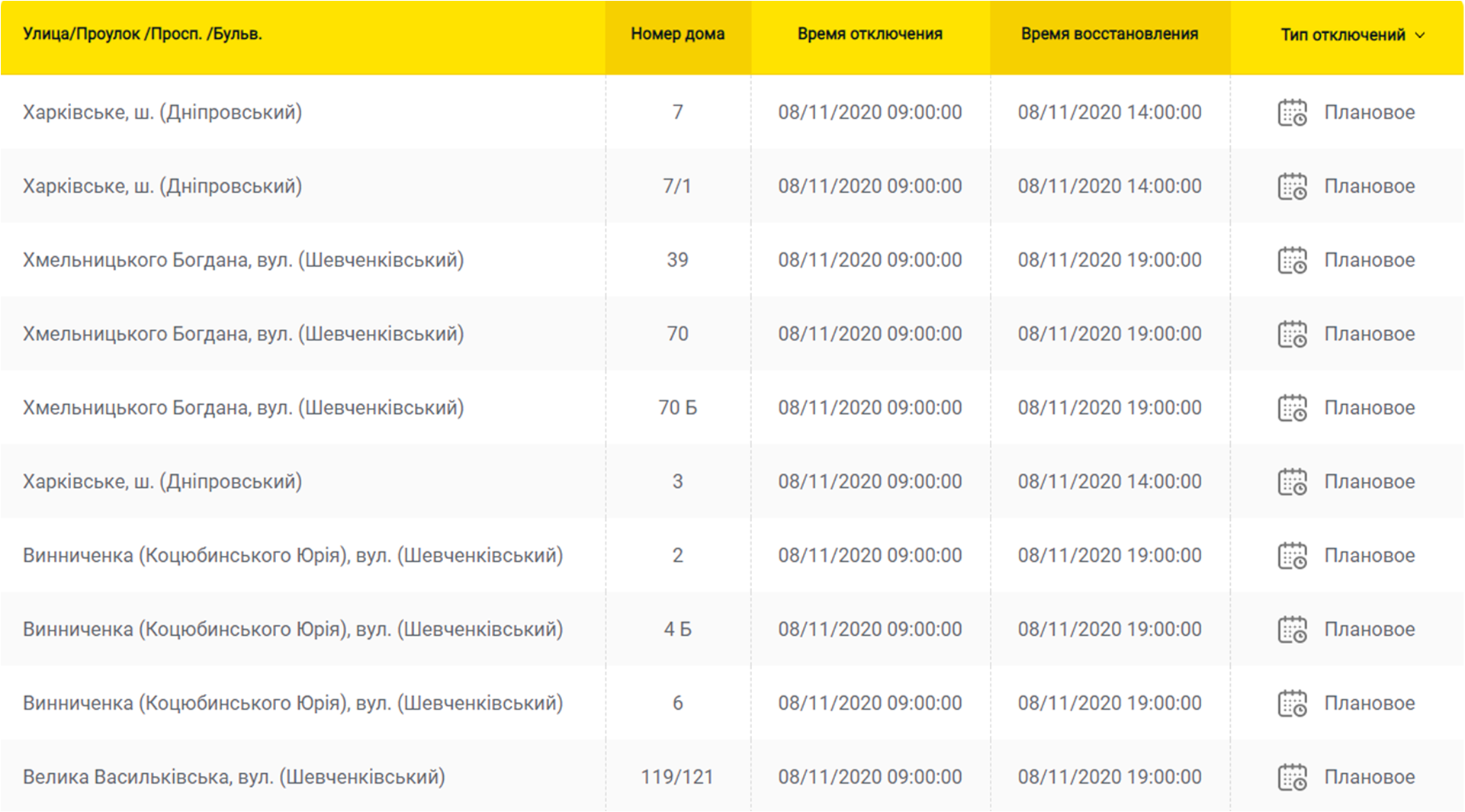
Task: Click calendar icon in Винниченка house 6 row
Action: click(x=1292, y=704)
